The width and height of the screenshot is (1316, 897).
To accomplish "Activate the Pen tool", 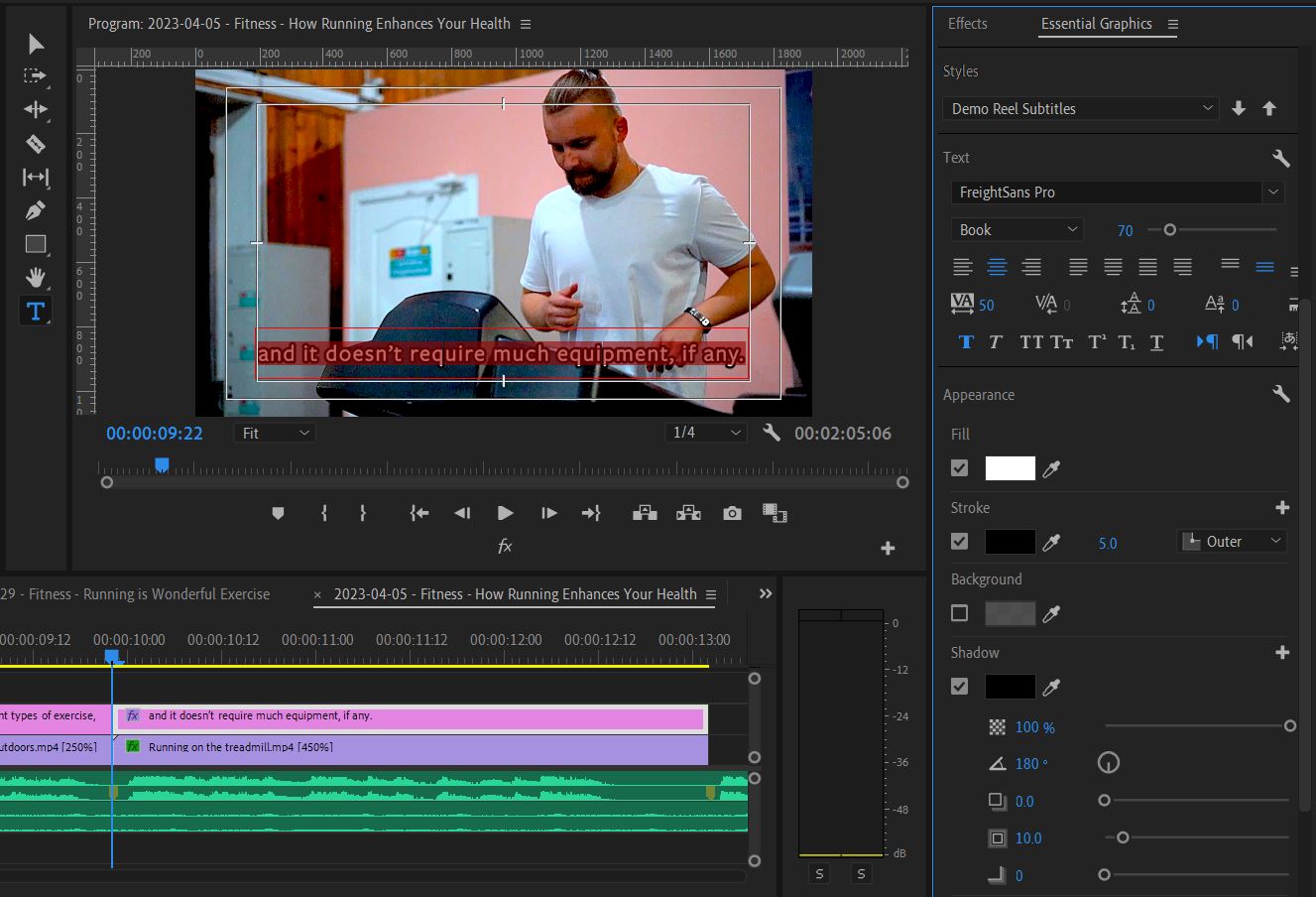I will 36,210.
